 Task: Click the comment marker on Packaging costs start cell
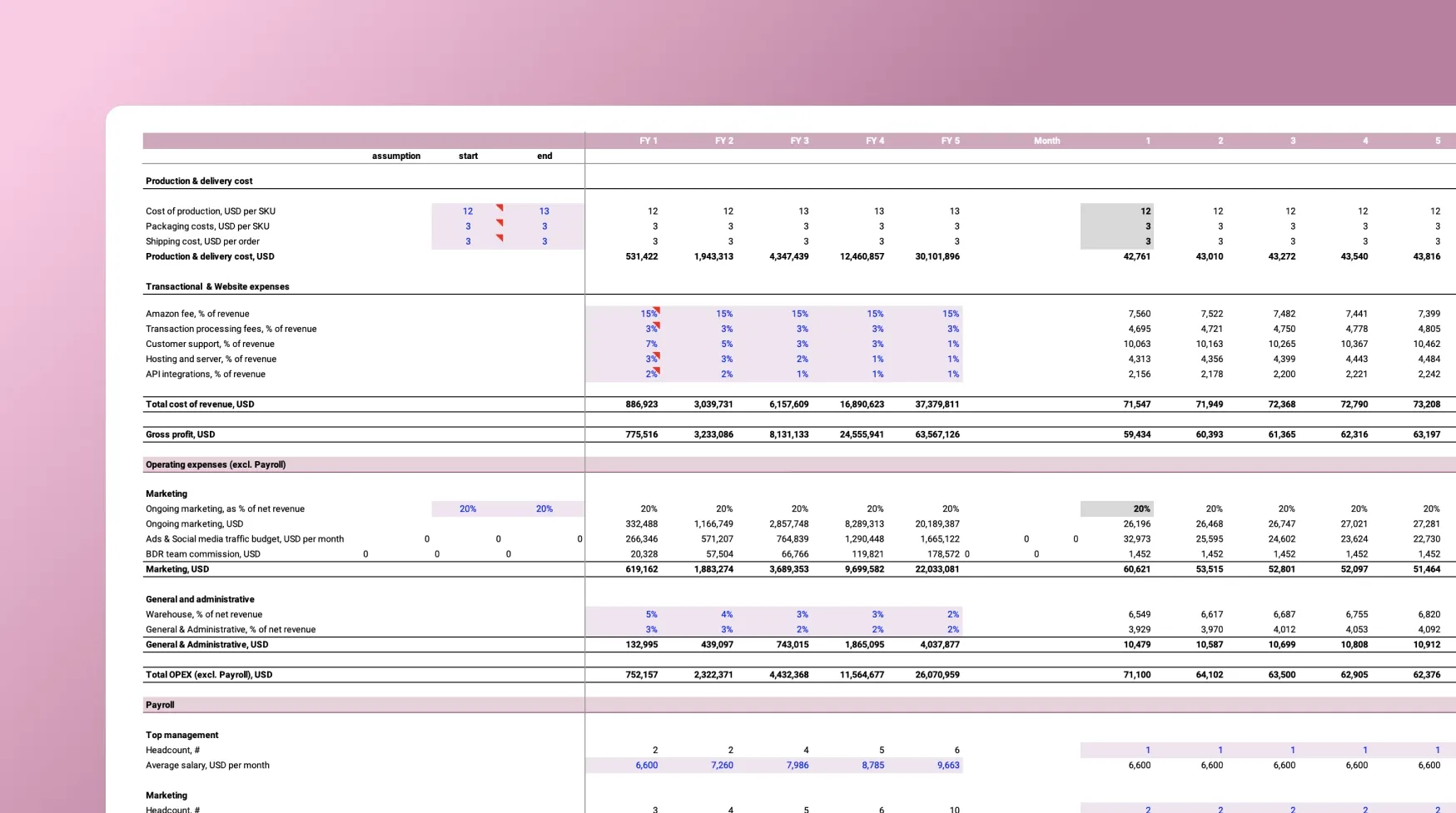(x=499, y=223)
